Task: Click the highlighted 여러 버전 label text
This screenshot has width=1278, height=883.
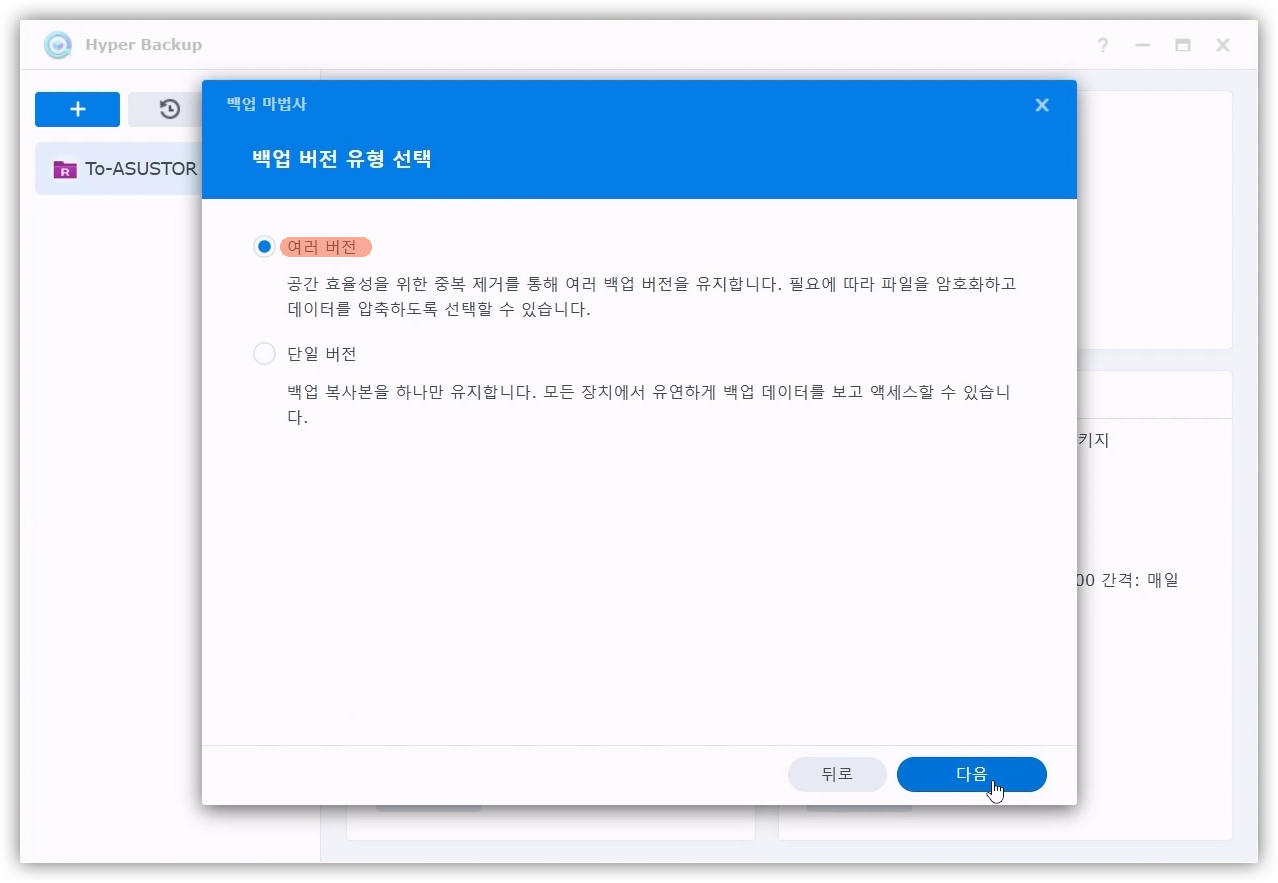Action: pos(325,247)
